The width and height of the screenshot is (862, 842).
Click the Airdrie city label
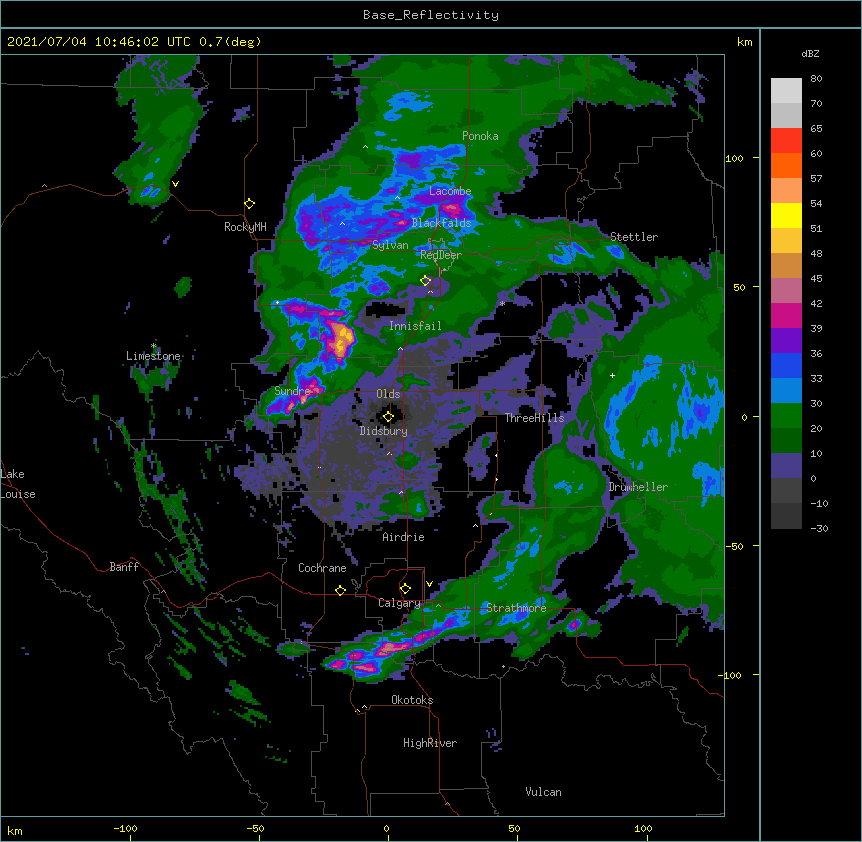[403, 537]
